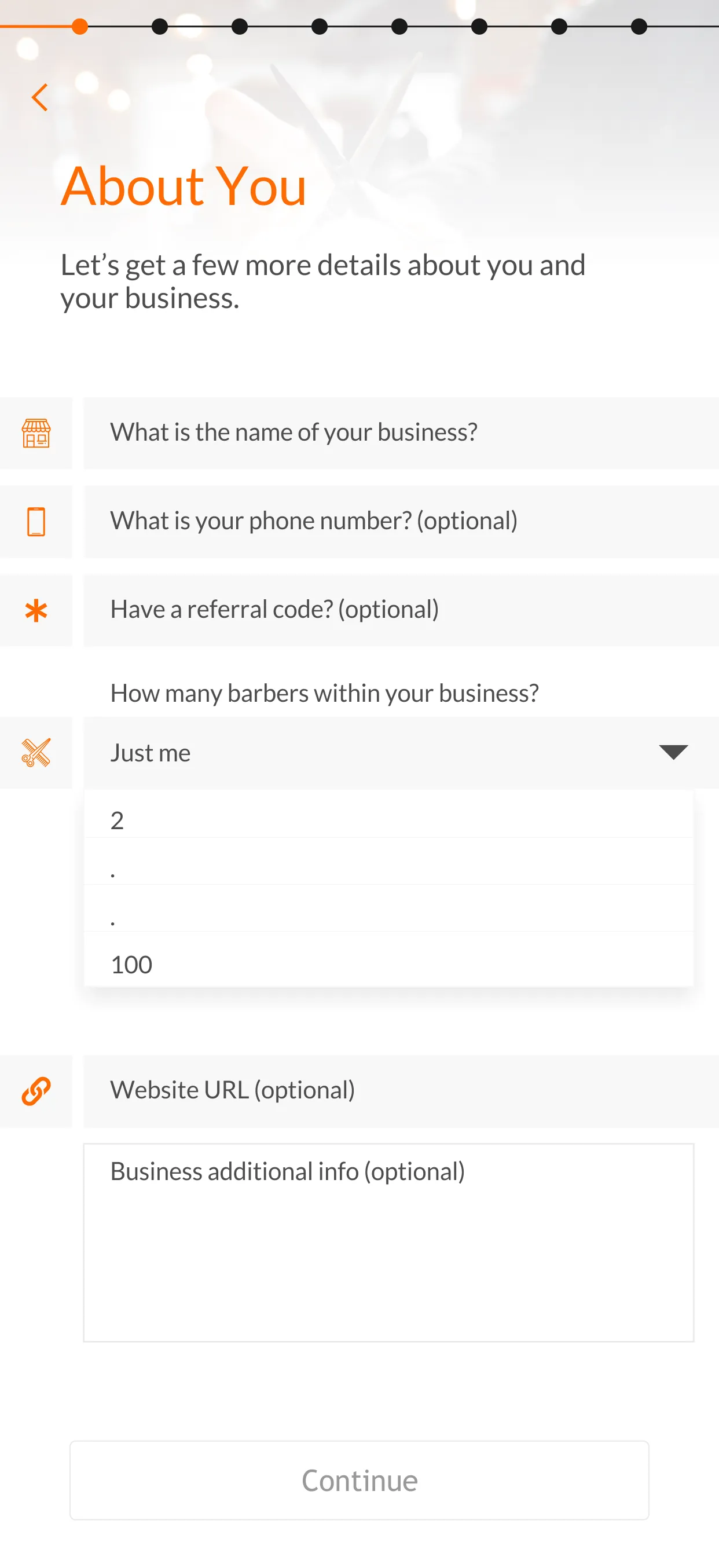
Task: Go back using the orange chevron arrow
Action: tap(39, 97)
